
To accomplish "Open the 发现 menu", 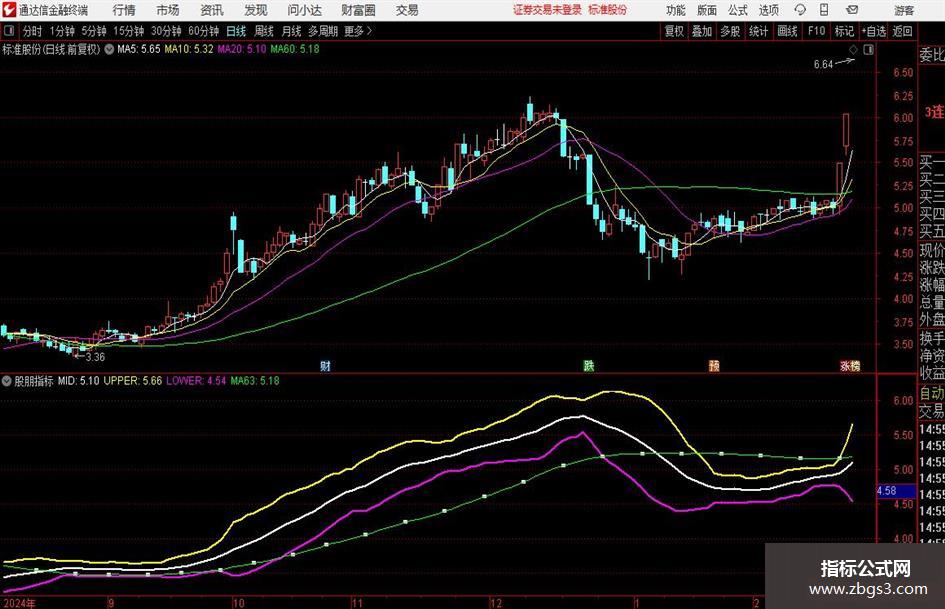I will (256, 10).
